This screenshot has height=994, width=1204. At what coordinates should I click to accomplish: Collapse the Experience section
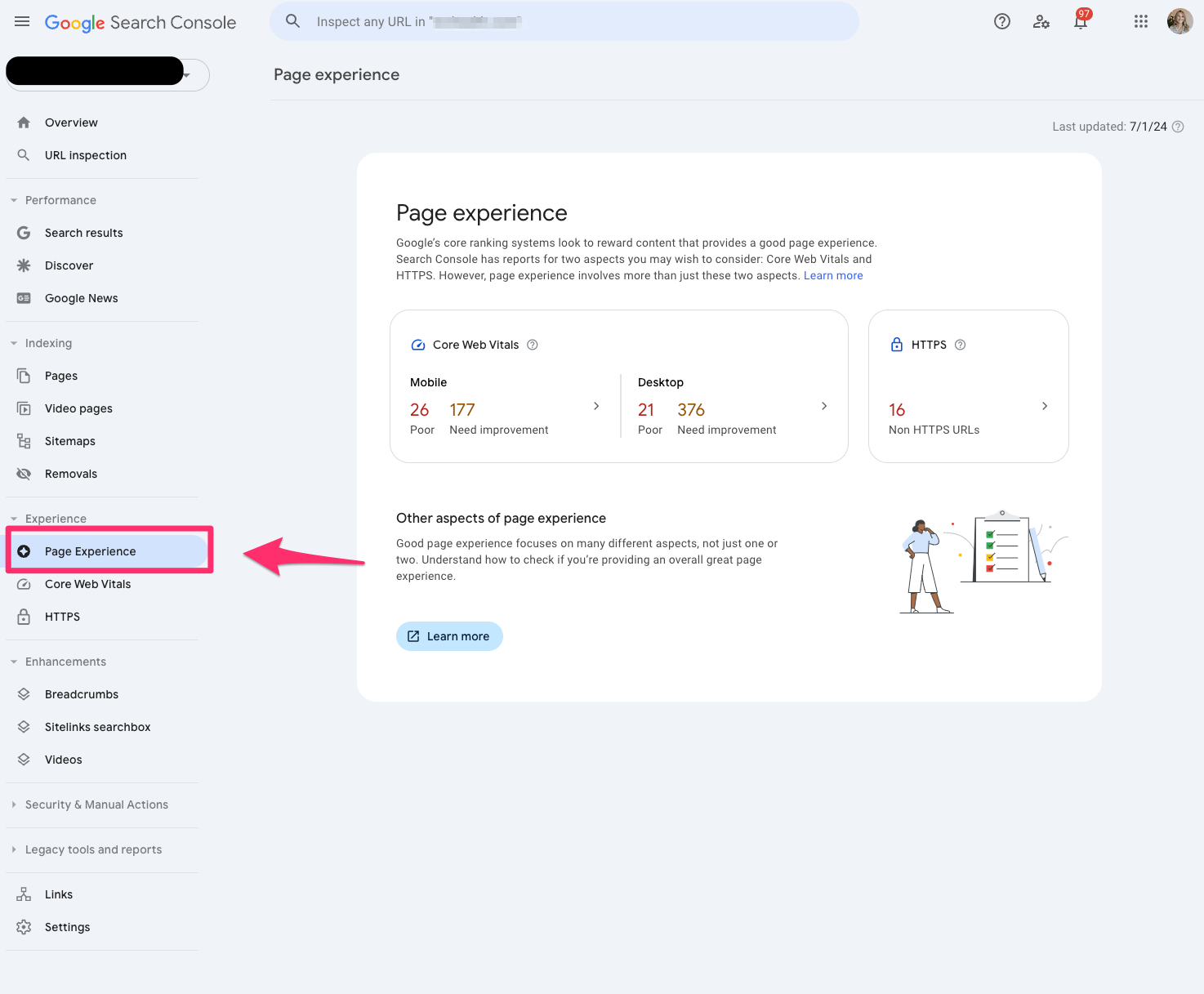(14, 519)
